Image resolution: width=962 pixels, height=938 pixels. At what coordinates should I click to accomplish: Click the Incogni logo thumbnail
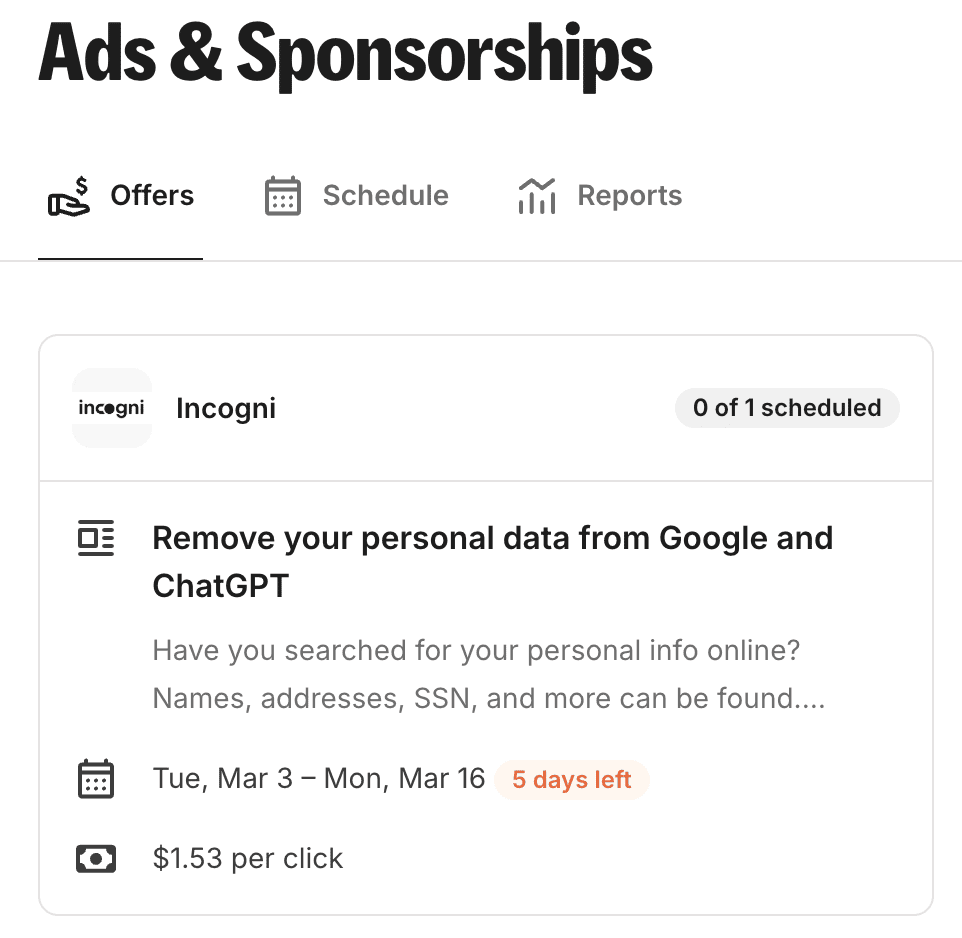pos(112,408)
